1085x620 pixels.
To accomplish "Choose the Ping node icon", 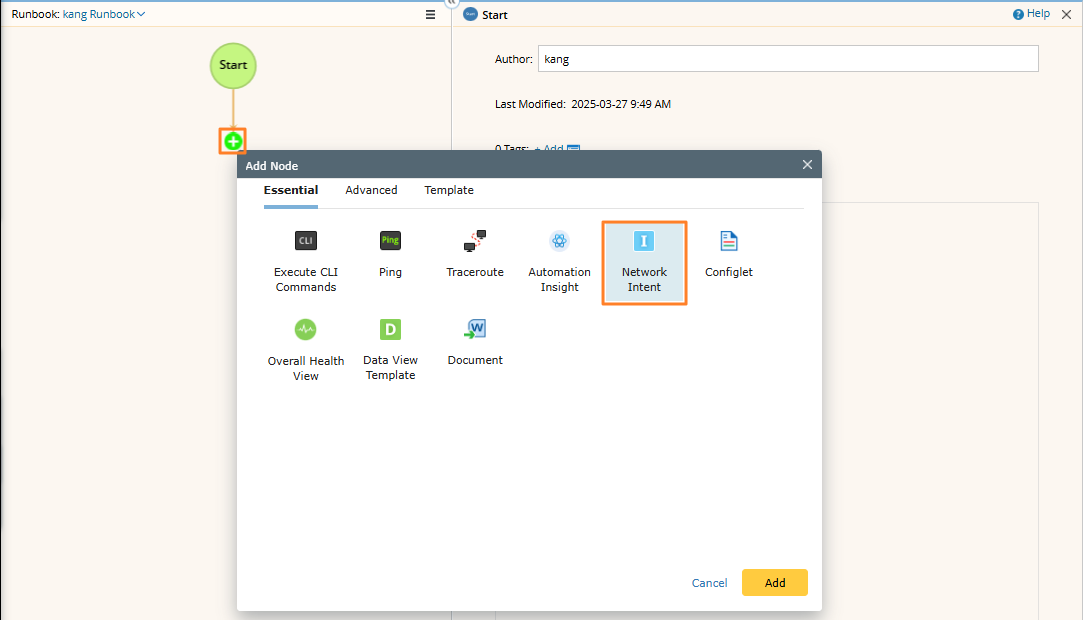I will tap(390, 241).
